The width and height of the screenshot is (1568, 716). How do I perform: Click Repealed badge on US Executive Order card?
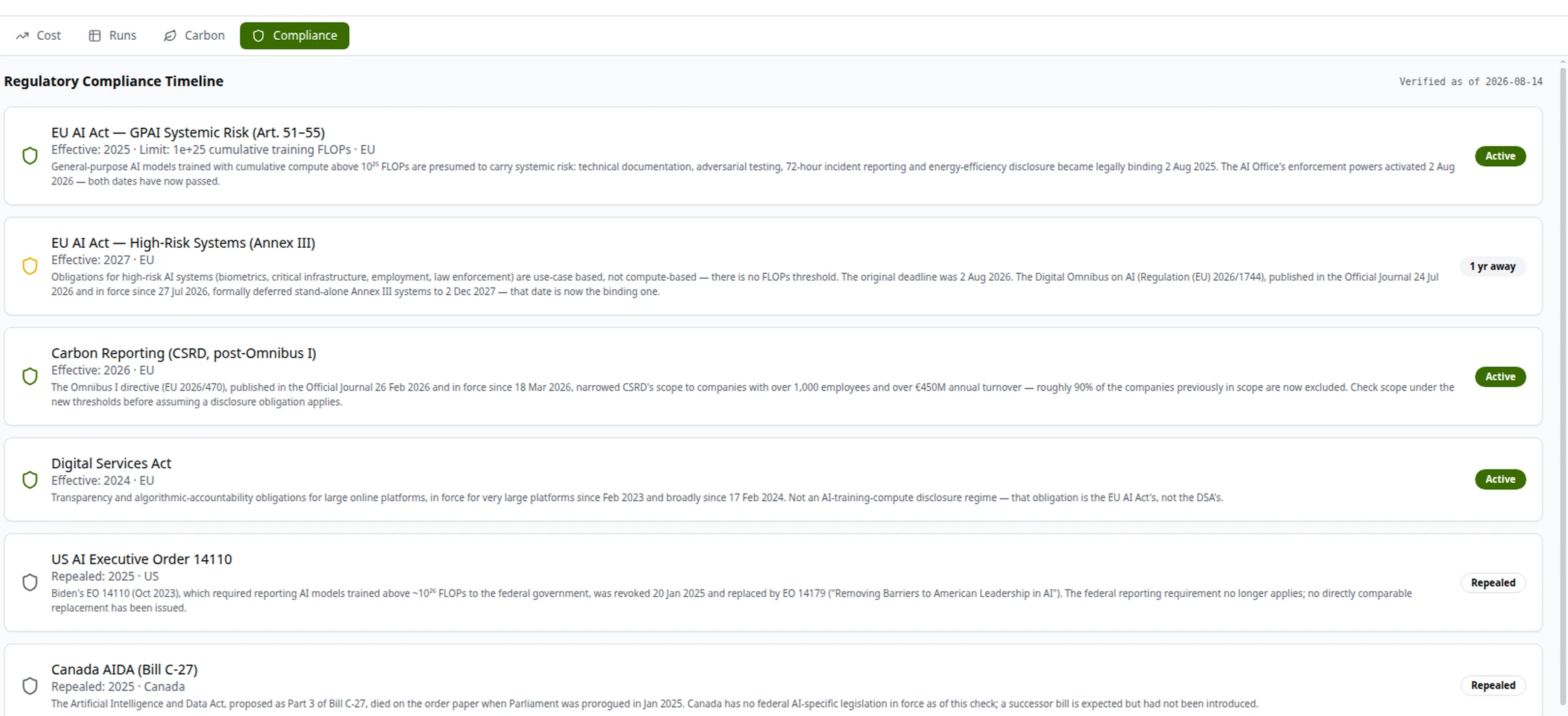pos(1493,583)
